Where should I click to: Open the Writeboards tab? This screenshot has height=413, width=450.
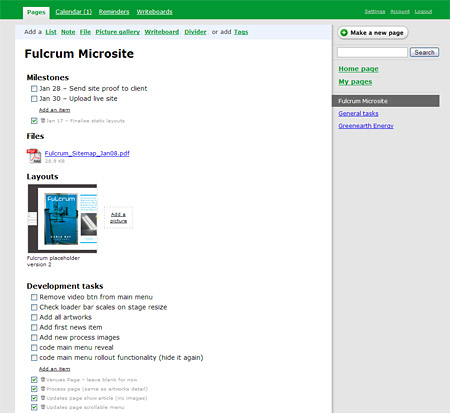154,12
